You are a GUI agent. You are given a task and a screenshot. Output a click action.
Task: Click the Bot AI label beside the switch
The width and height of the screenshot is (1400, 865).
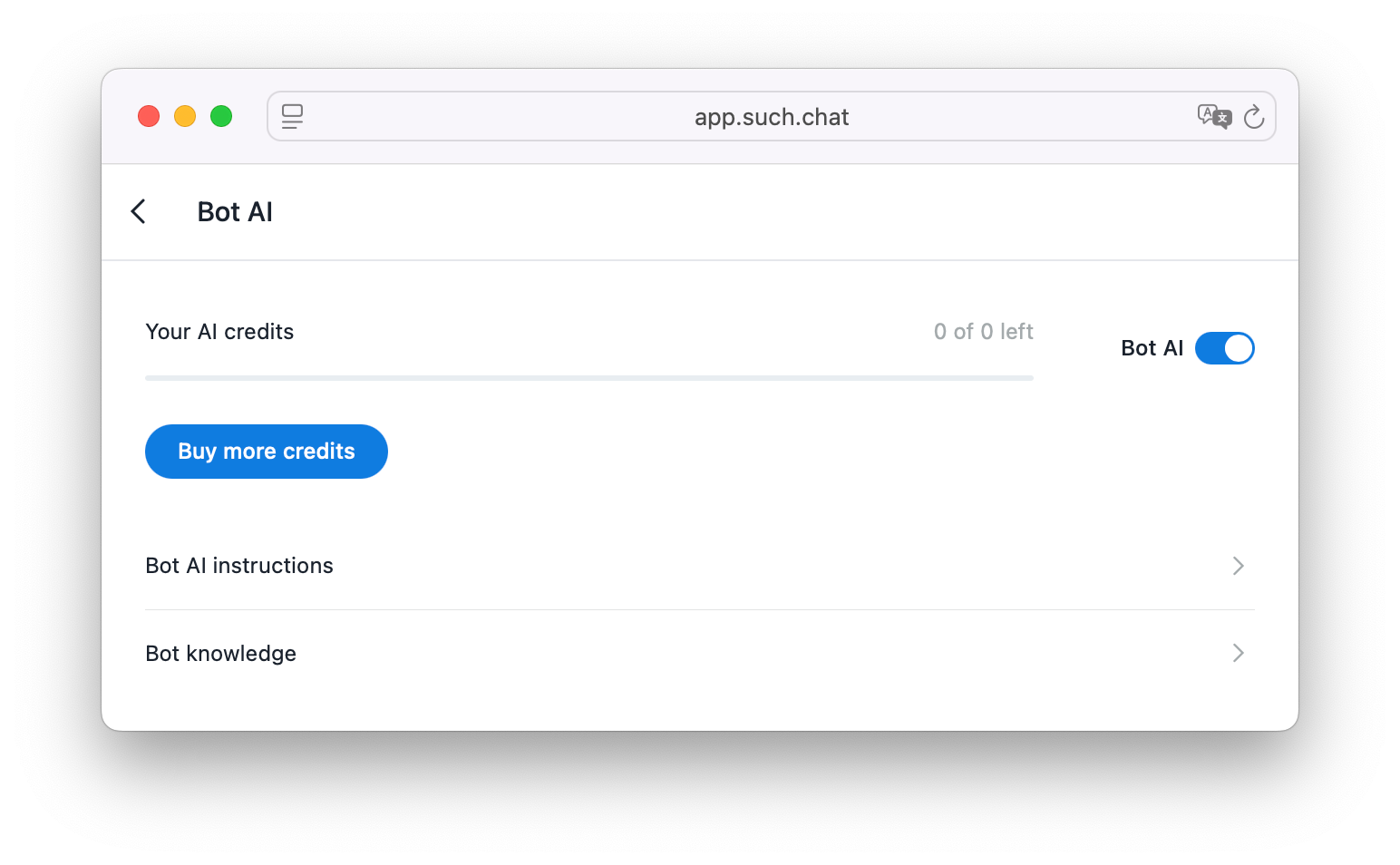click(x=1152, y=348)
